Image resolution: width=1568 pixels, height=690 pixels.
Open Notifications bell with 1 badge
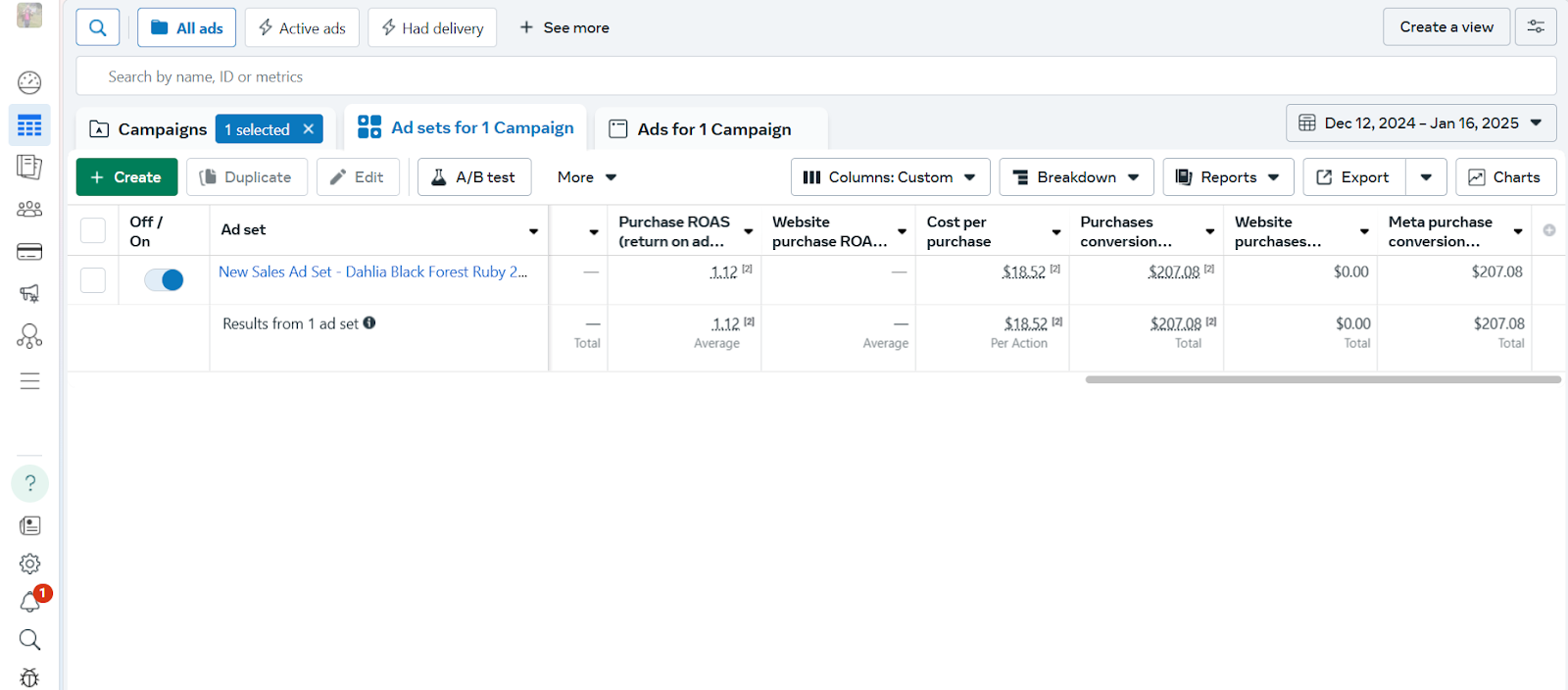tap(31, 601)
